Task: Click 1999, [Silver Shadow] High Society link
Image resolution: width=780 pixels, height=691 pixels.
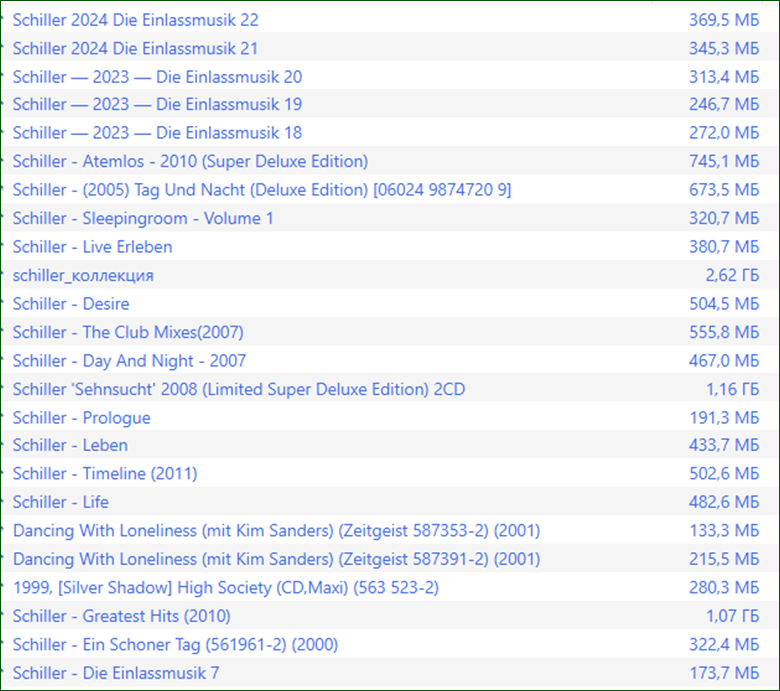Action: point(226,588)
